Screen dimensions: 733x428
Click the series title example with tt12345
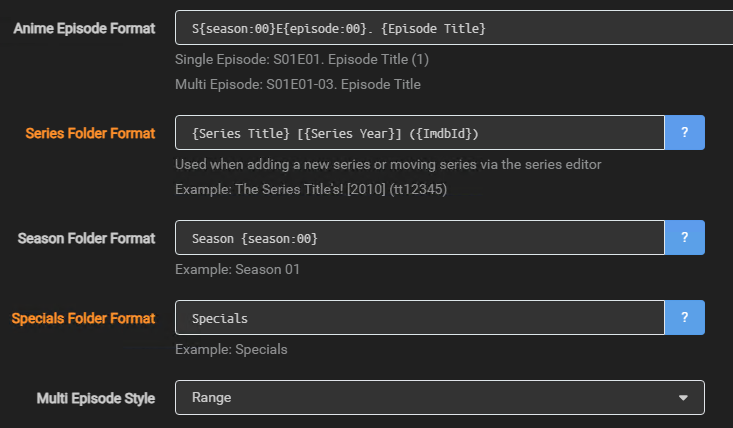pyautogui.click(x=310, y=189)
